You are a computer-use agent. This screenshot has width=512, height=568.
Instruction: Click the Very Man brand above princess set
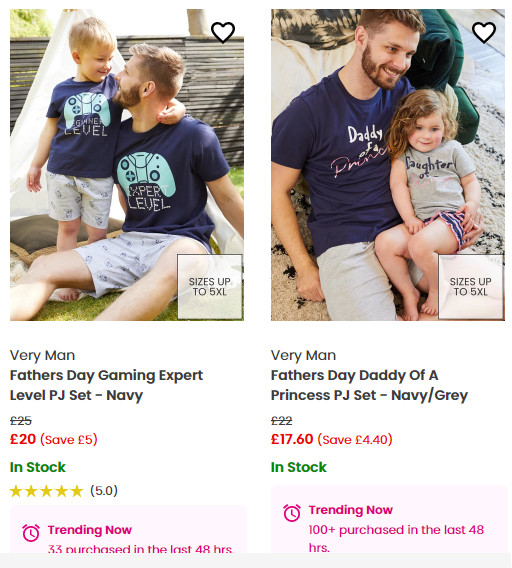(303, 355)
